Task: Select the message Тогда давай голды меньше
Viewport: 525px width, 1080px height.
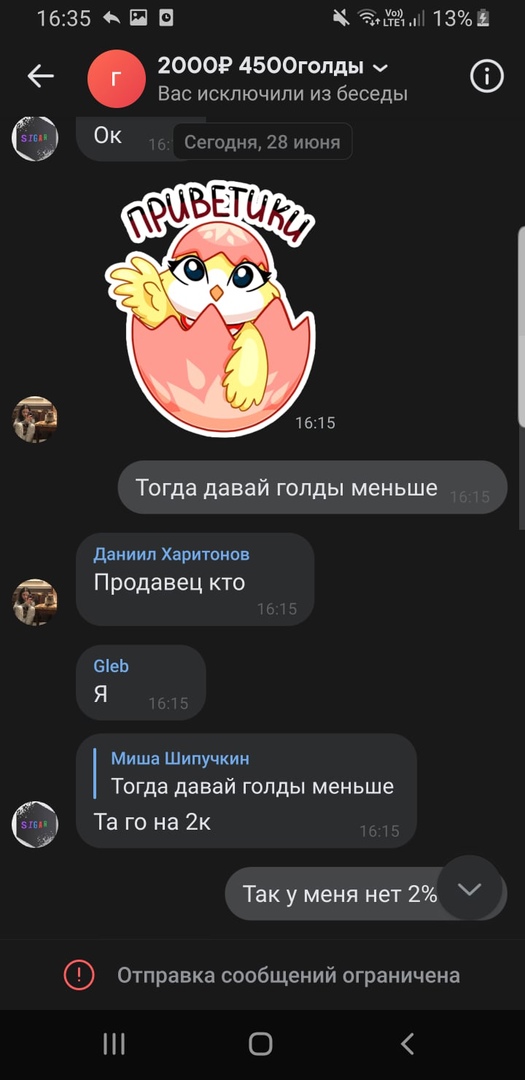Action: 312,488
